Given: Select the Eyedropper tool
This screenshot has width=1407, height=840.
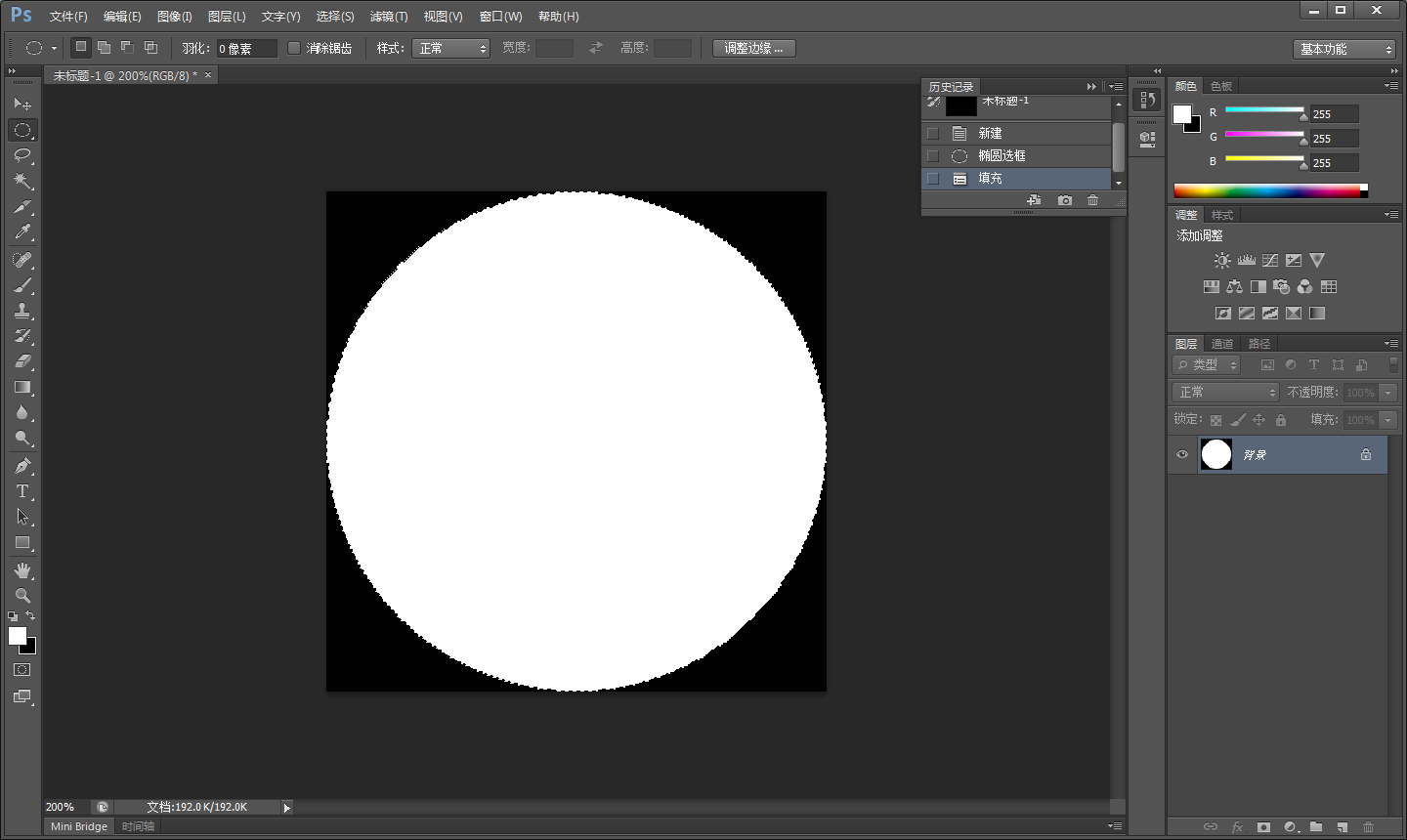Looking at the screenshot, I should 22,231.
